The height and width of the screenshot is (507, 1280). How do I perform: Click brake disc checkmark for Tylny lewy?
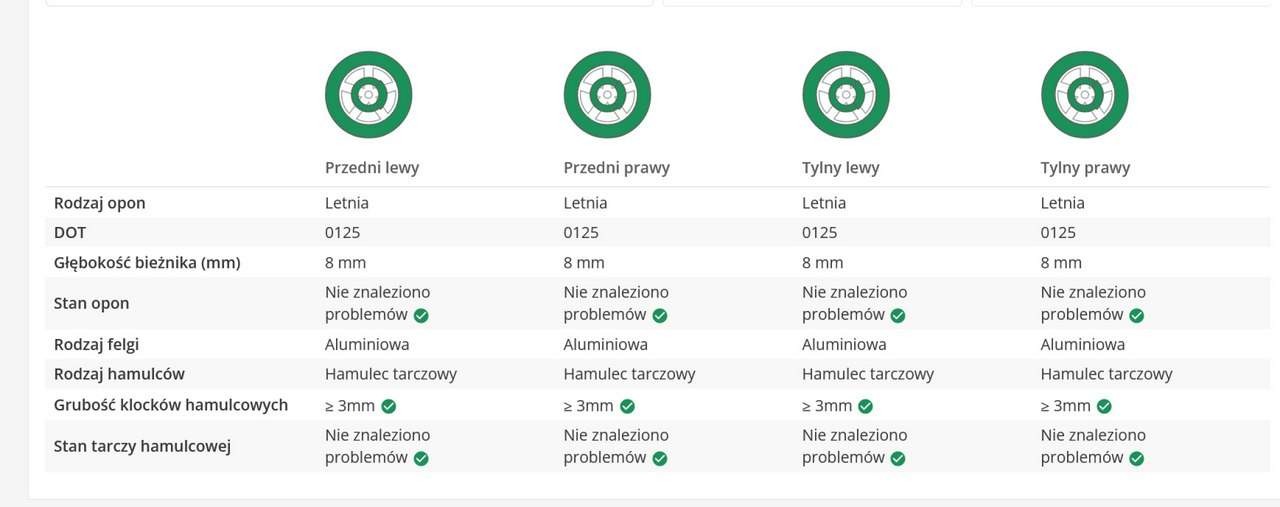898,458
